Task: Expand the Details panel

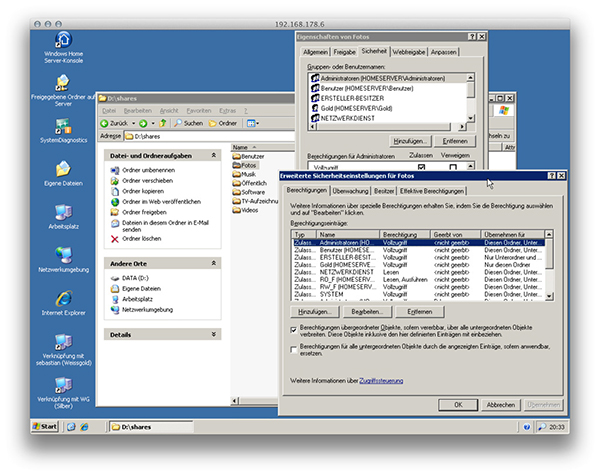Action: pyautogui.click(x=216, y=335)
